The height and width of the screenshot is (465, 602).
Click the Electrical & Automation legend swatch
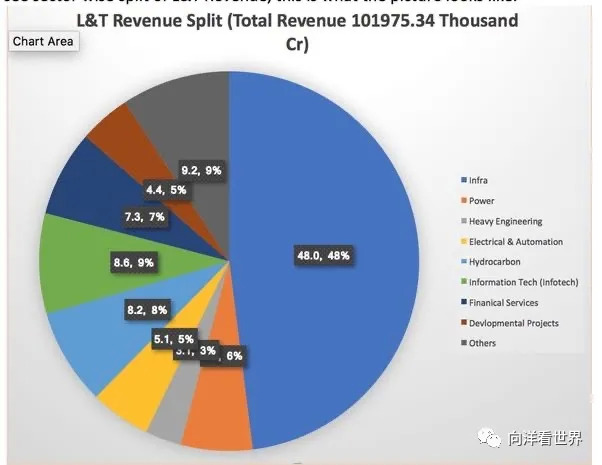[x=463, y=242]
